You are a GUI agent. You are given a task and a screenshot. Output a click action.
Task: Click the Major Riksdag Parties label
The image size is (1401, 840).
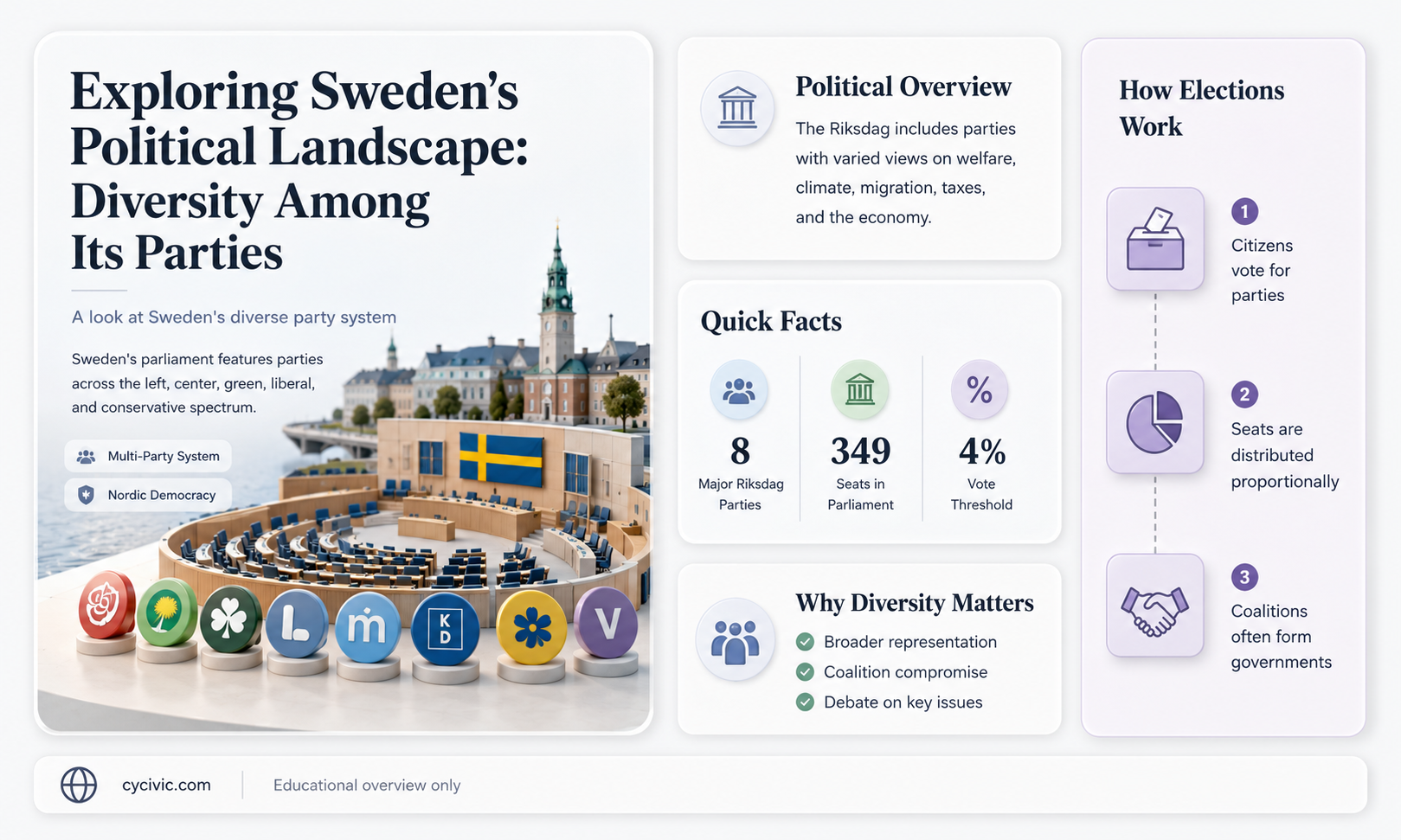coord(741,494)
